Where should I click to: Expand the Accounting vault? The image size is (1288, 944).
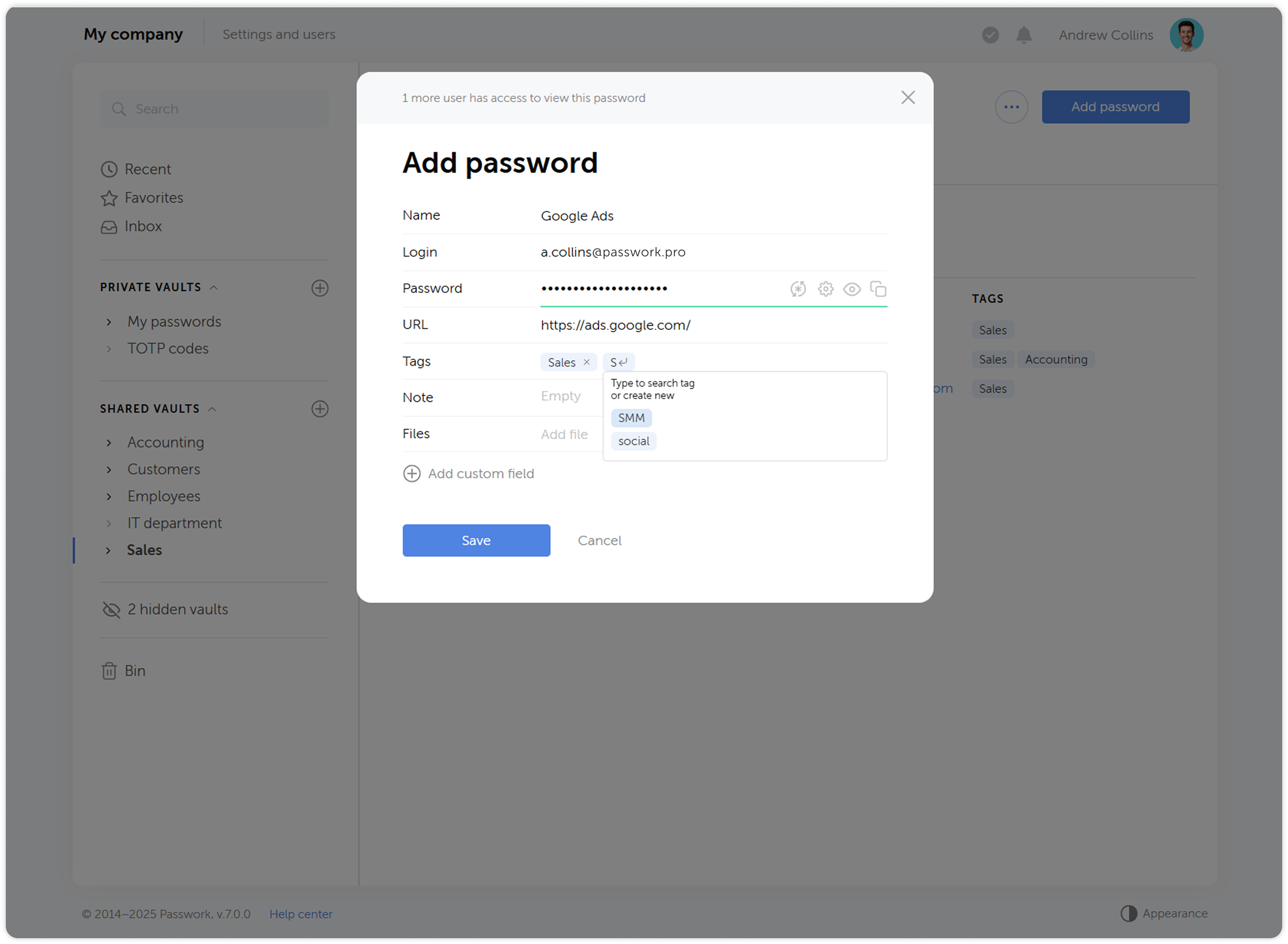[108, 442]
